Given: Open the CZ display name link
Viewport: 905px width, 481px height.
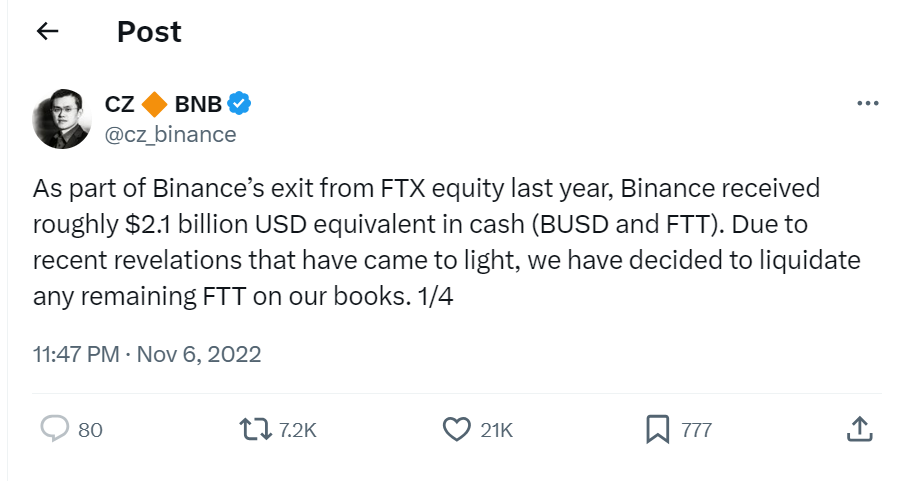Looking at the screenshot, I should tap(120, 103).
